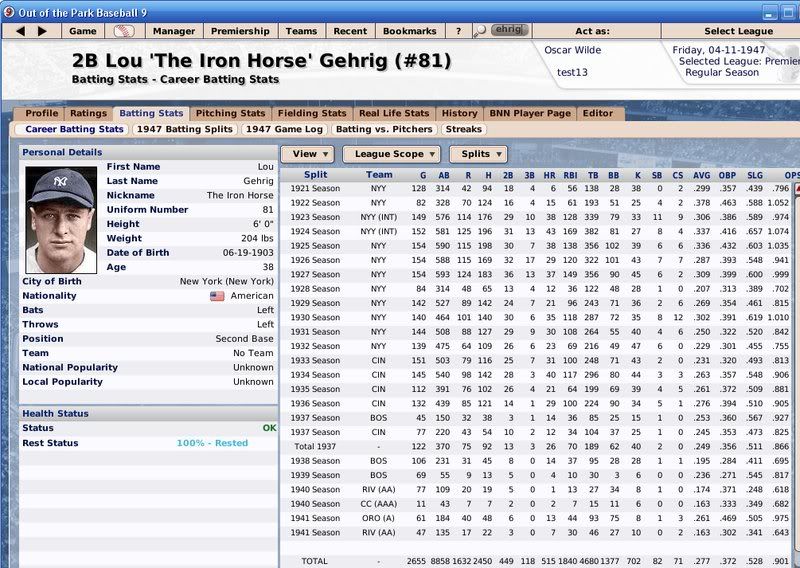Image resolution: width=800 pixels, height=568 pixels.
Task: Open the League Scope dropdown
Action: (x=391, y=154)
